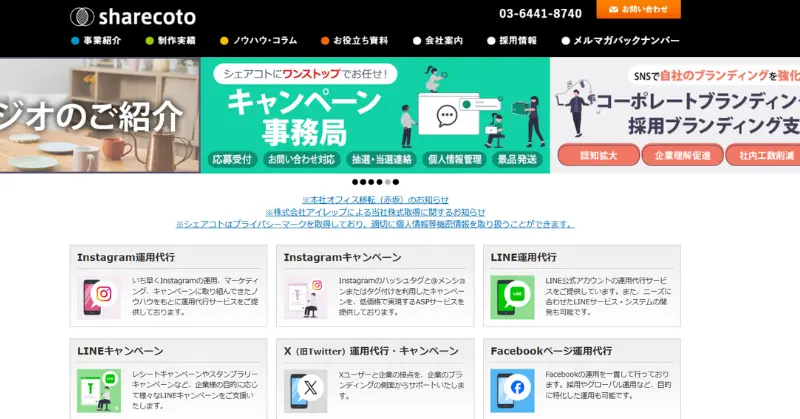
Task: Click the Xユーザーと企業の接点 description text
Action: tap(402, 385)
